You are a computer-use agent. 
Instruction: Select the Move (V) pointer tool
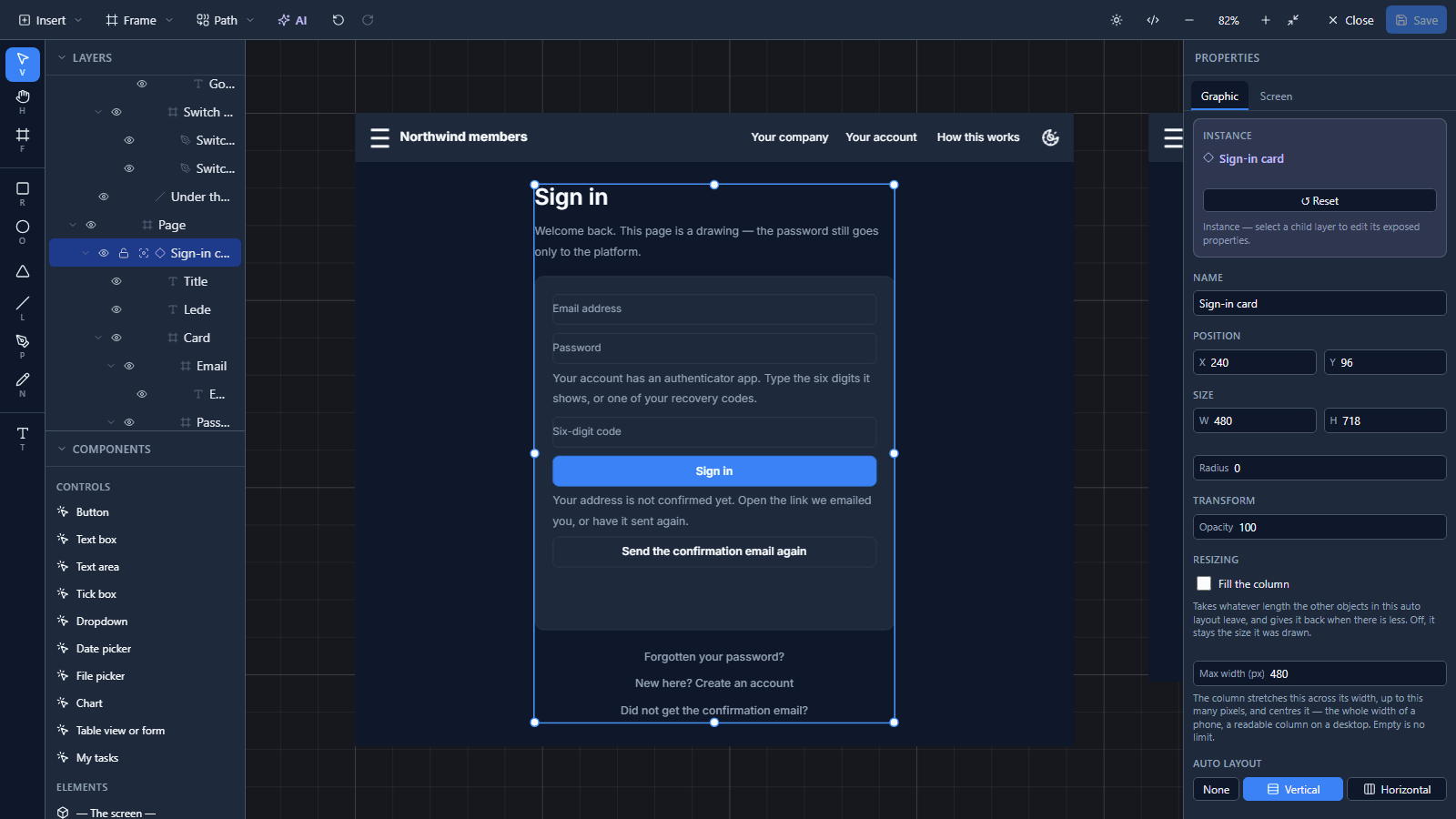coord(23,64)
